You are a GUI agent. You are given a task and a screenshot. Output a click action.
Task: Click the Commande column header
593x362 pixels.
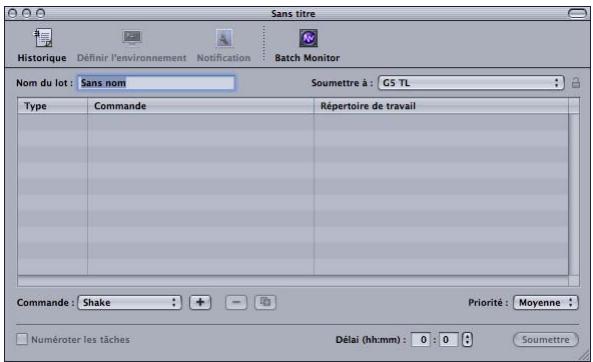tap(200, 106)
